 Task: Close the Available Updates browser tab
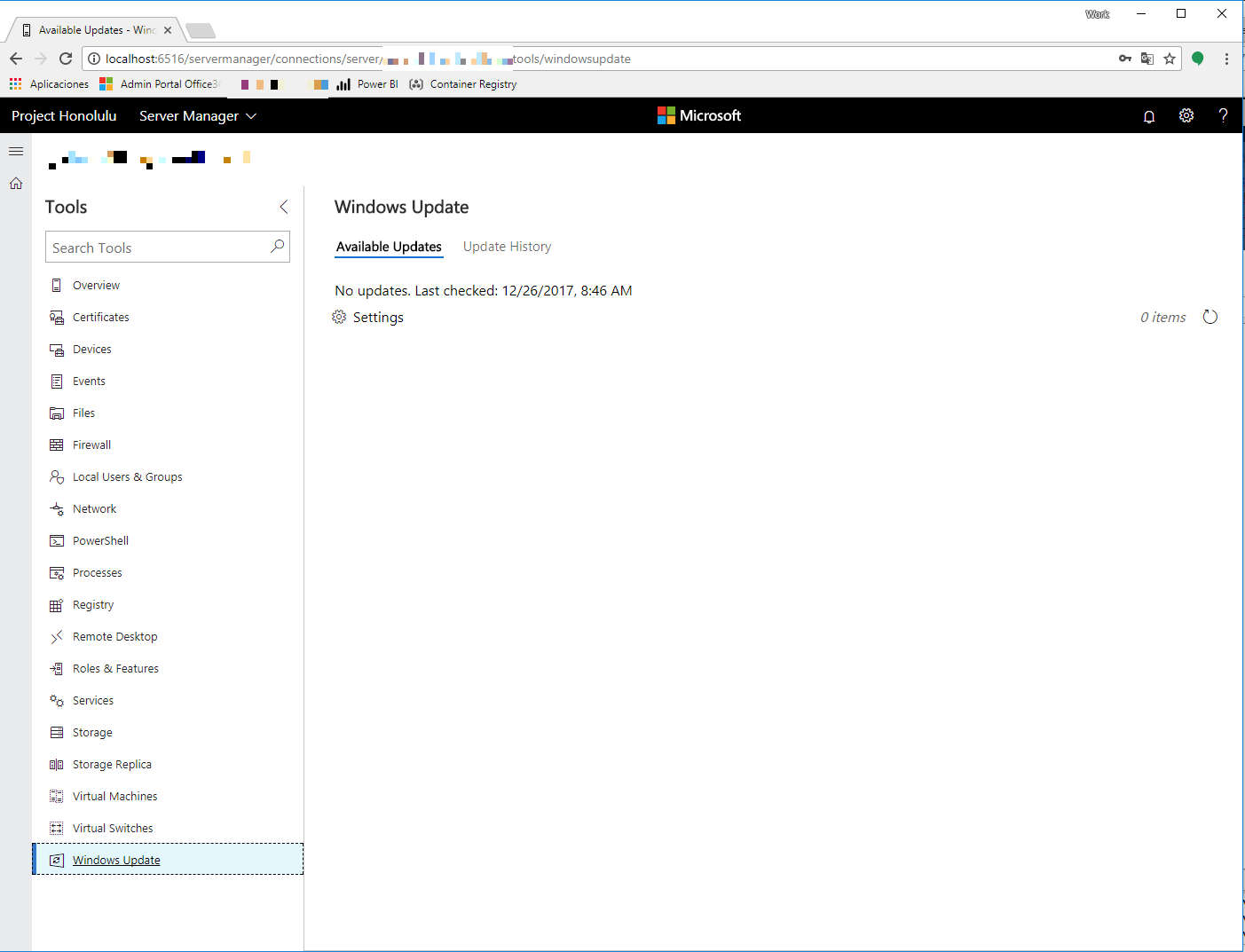coord(168,30)
